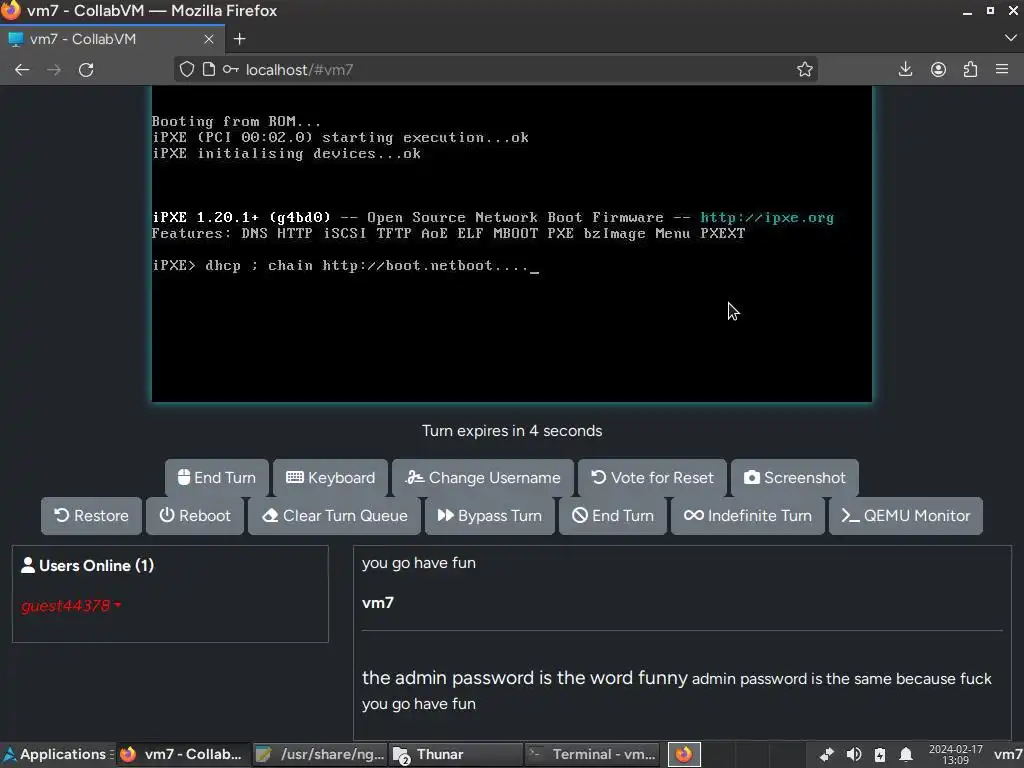The height and width of the screenshot is (768, 1024).
Task: Reboot the virtual machine
Action: [195, 516]
